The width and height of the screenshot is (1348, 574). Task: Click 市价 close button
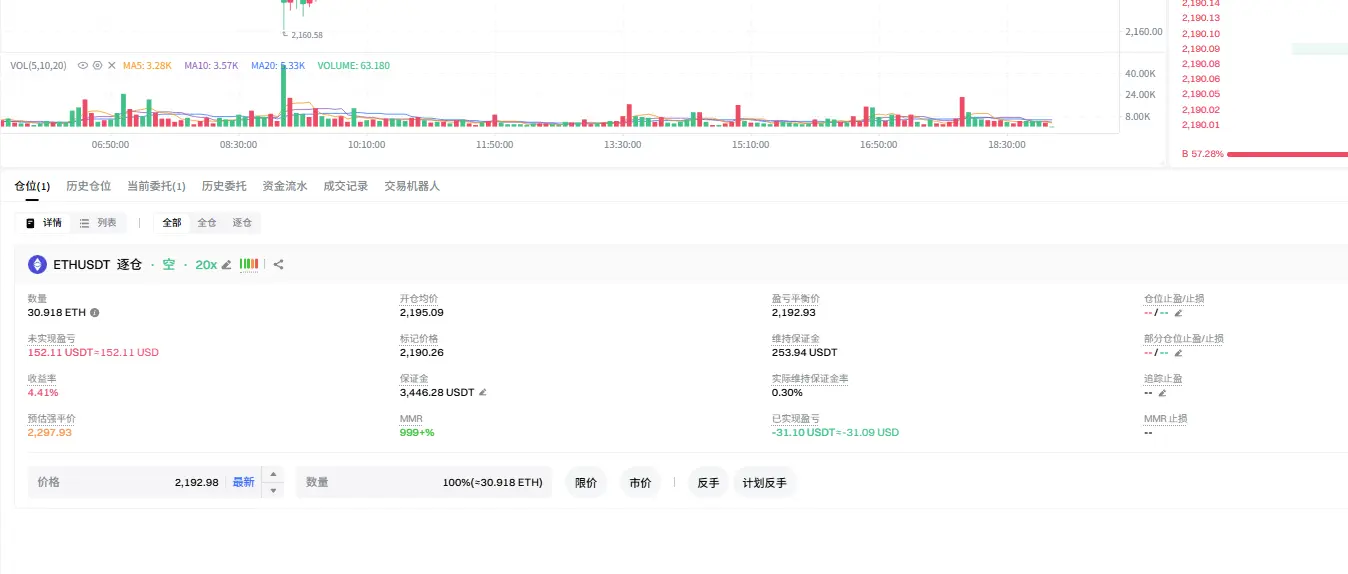click(x=640, y=482)
